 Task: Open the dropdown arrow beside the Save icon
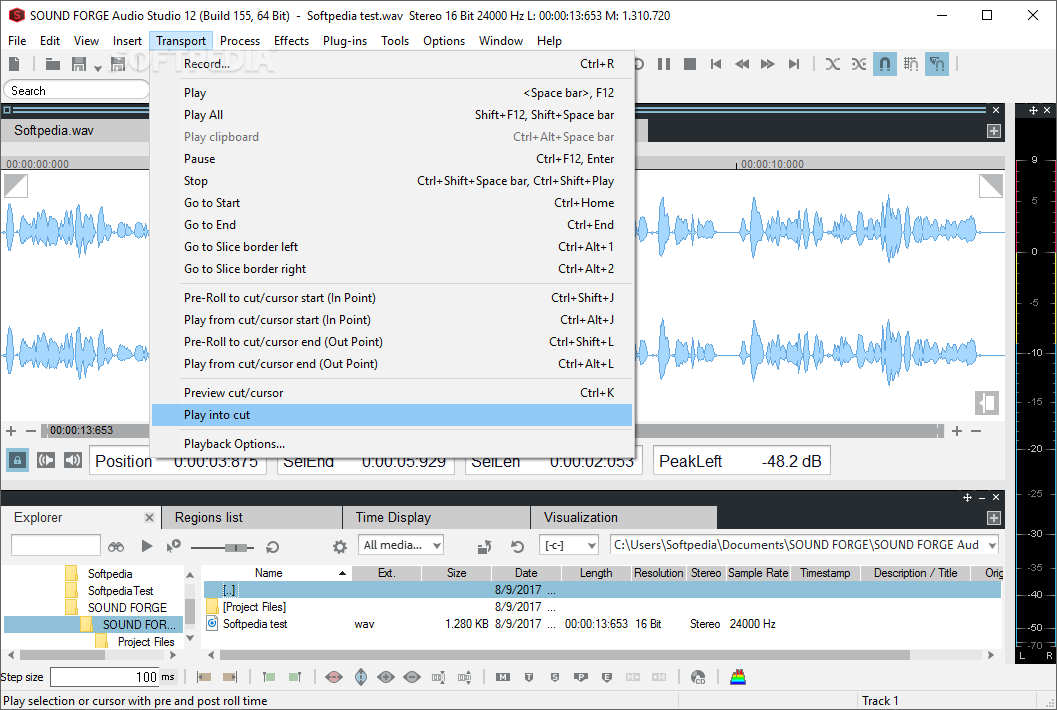[x=98, y=68]
